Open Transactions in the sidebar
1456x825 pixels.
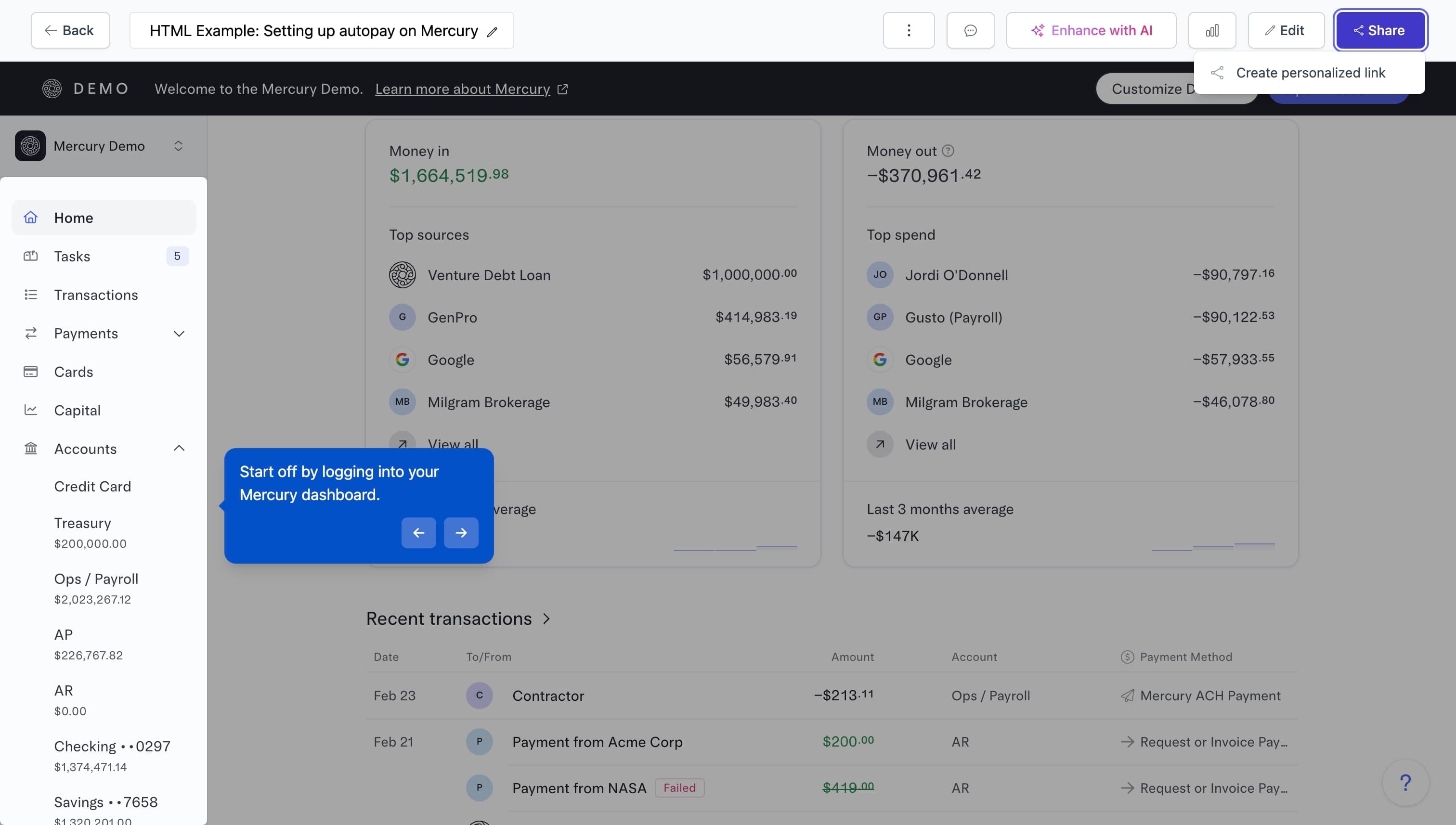tap(104, 295)
